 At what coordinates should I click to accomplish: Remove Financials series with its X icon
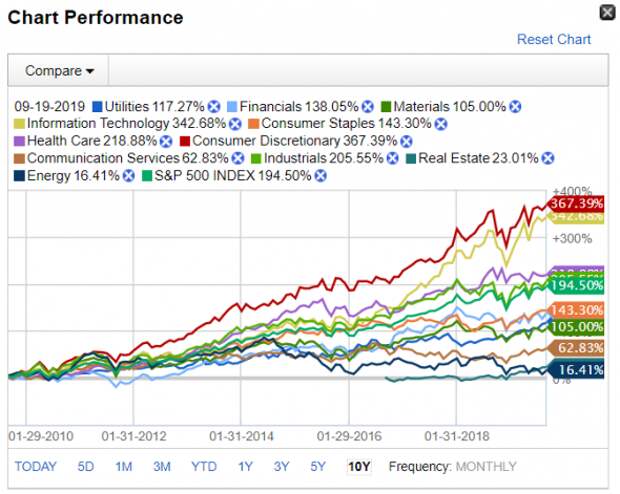(x=368, y=106)
